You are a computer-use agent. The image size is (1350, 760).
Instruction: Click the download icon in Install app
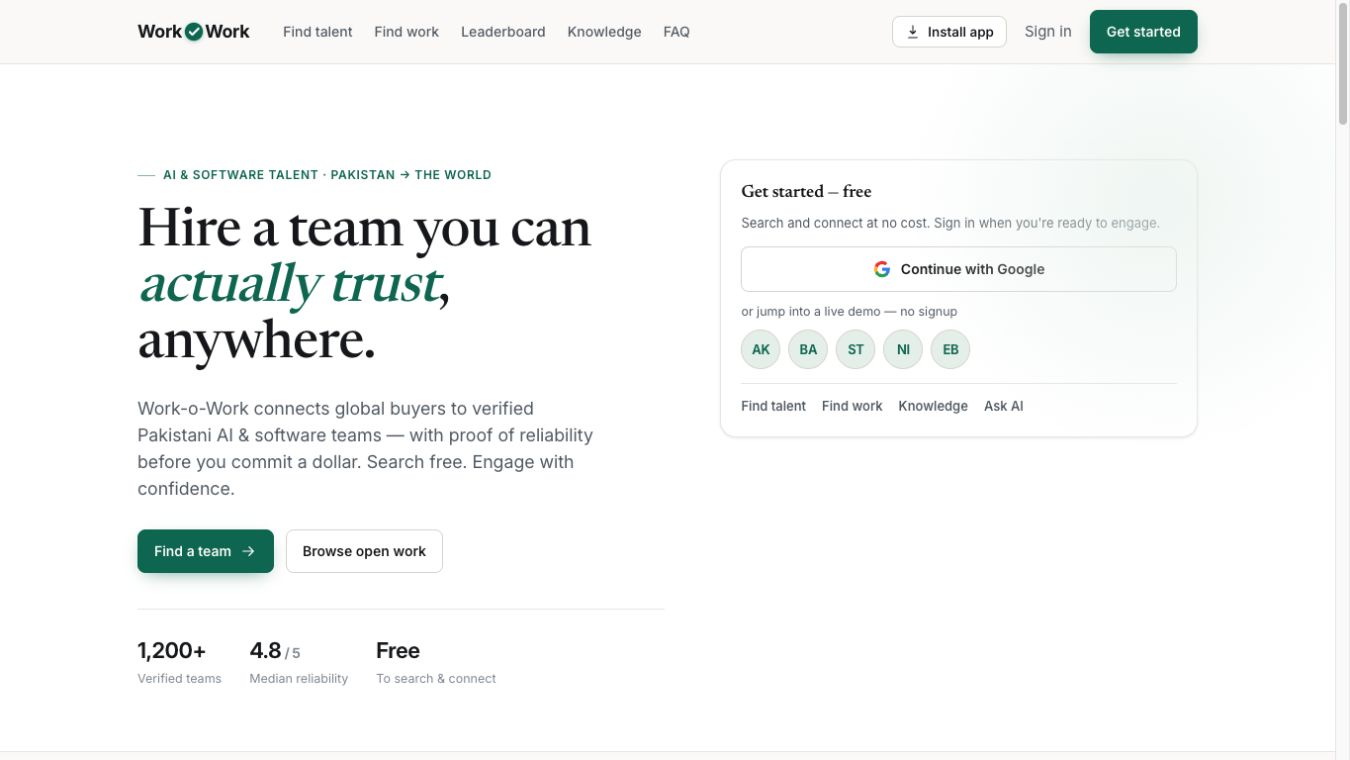913,32
